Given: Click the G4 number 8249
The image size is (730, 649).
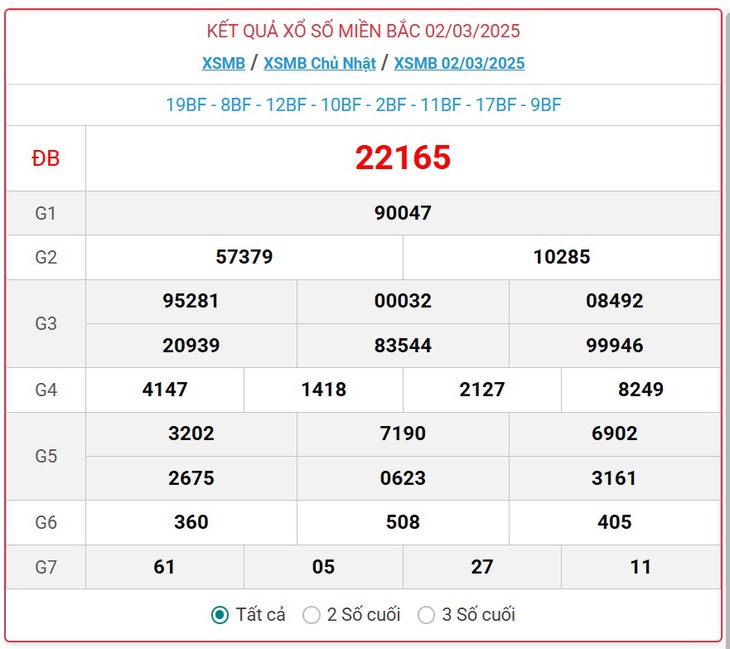Looking at the screenshot, I should [641, 390].
